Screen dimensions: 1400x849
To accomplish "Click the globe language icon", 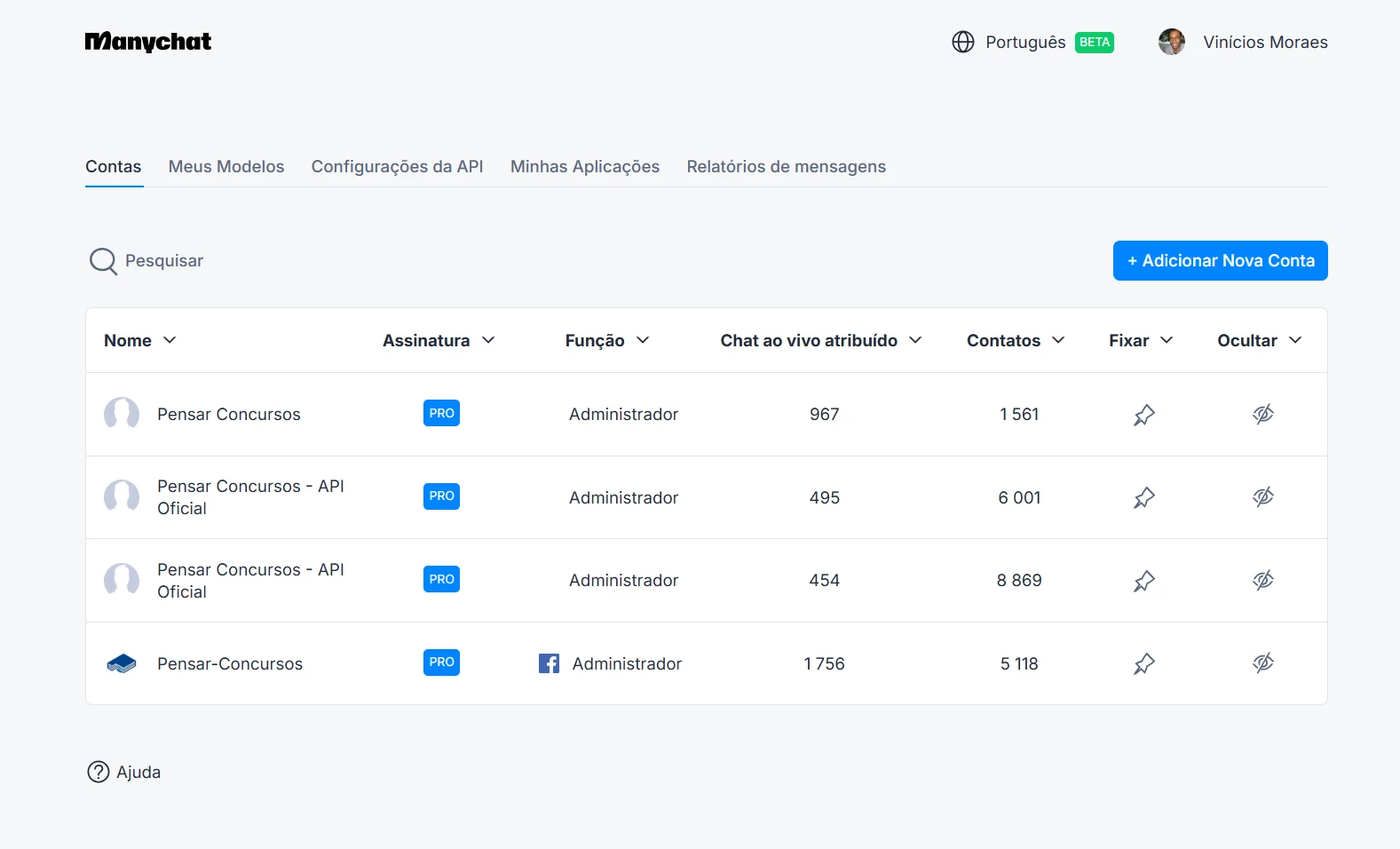I will 963,42.
